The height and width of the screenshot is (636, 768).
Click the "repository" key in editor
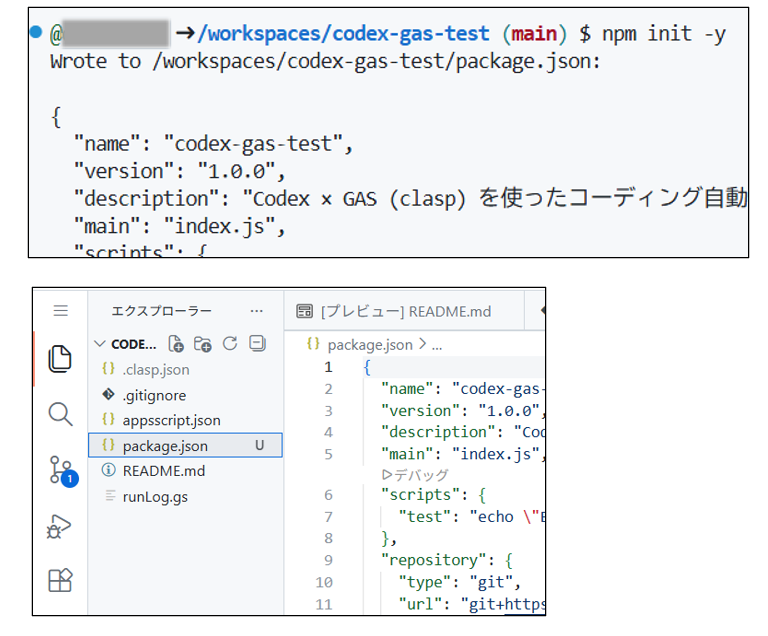433,560
